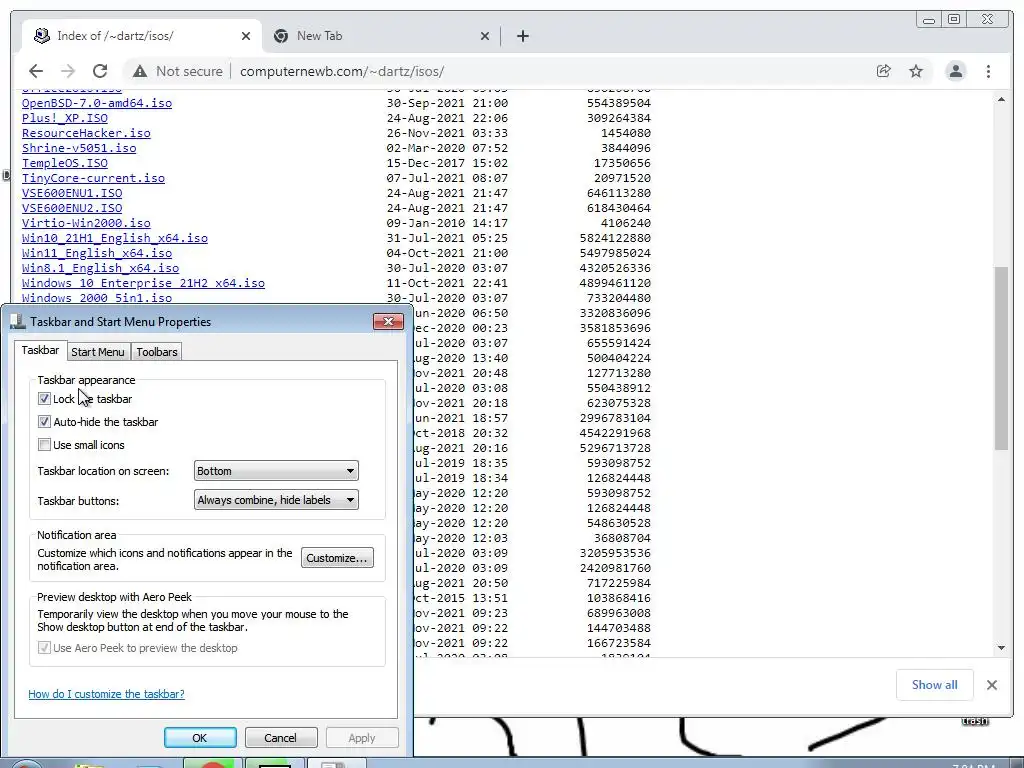
Task: Select the 'New Tab' browser tab
Action: [x=382, y=36]
